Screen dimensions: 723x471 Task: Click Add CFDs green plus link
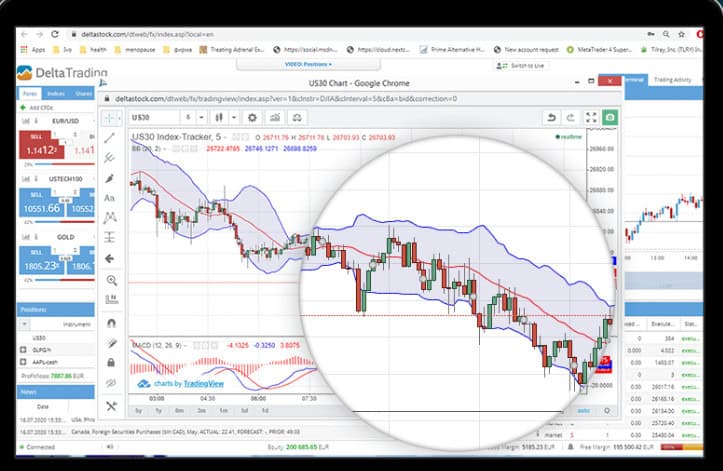[37, 108]
